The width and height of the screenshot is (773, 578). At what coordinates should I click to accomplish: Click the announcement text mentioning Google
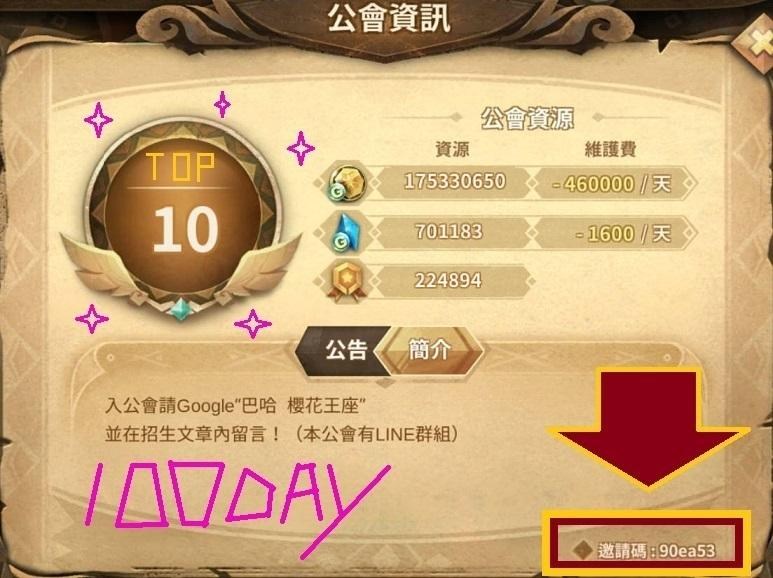tap(235, 406)
